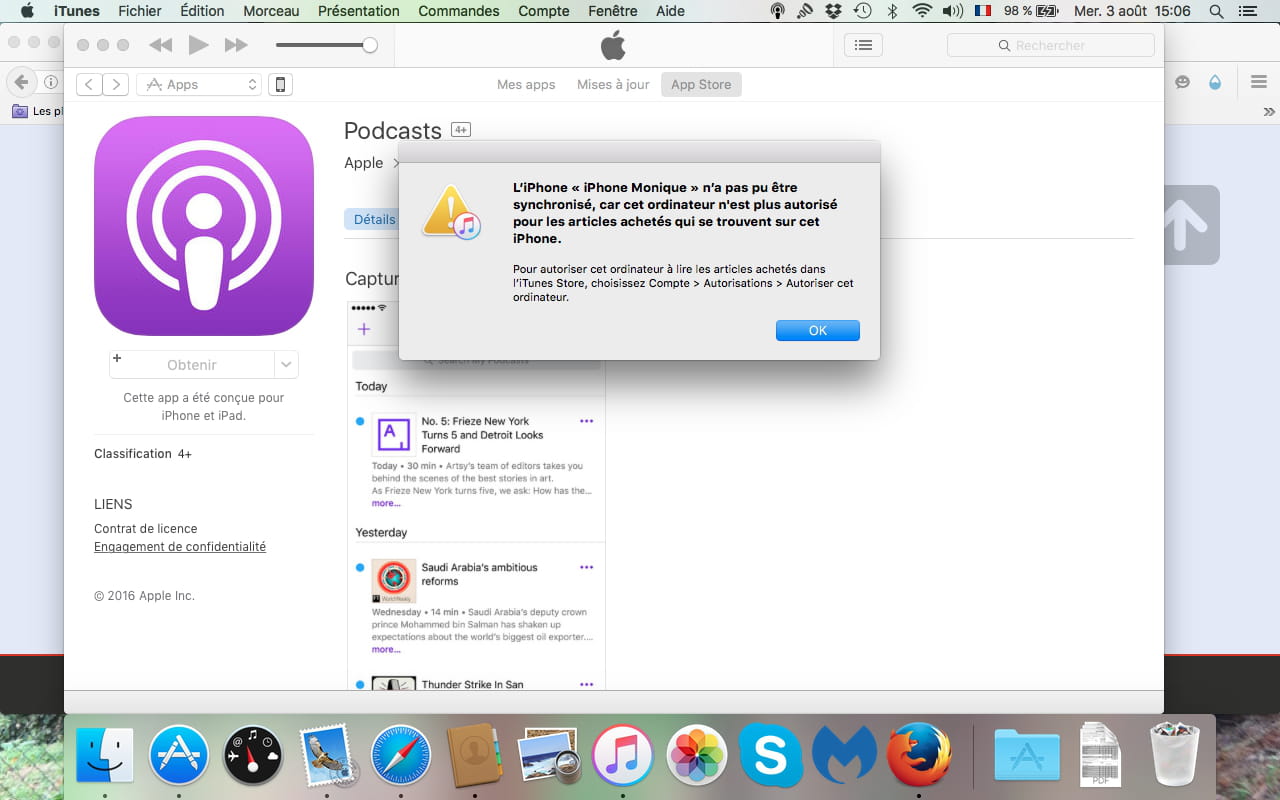Click the Obtenir button for Podcasts

pos(192,365)
